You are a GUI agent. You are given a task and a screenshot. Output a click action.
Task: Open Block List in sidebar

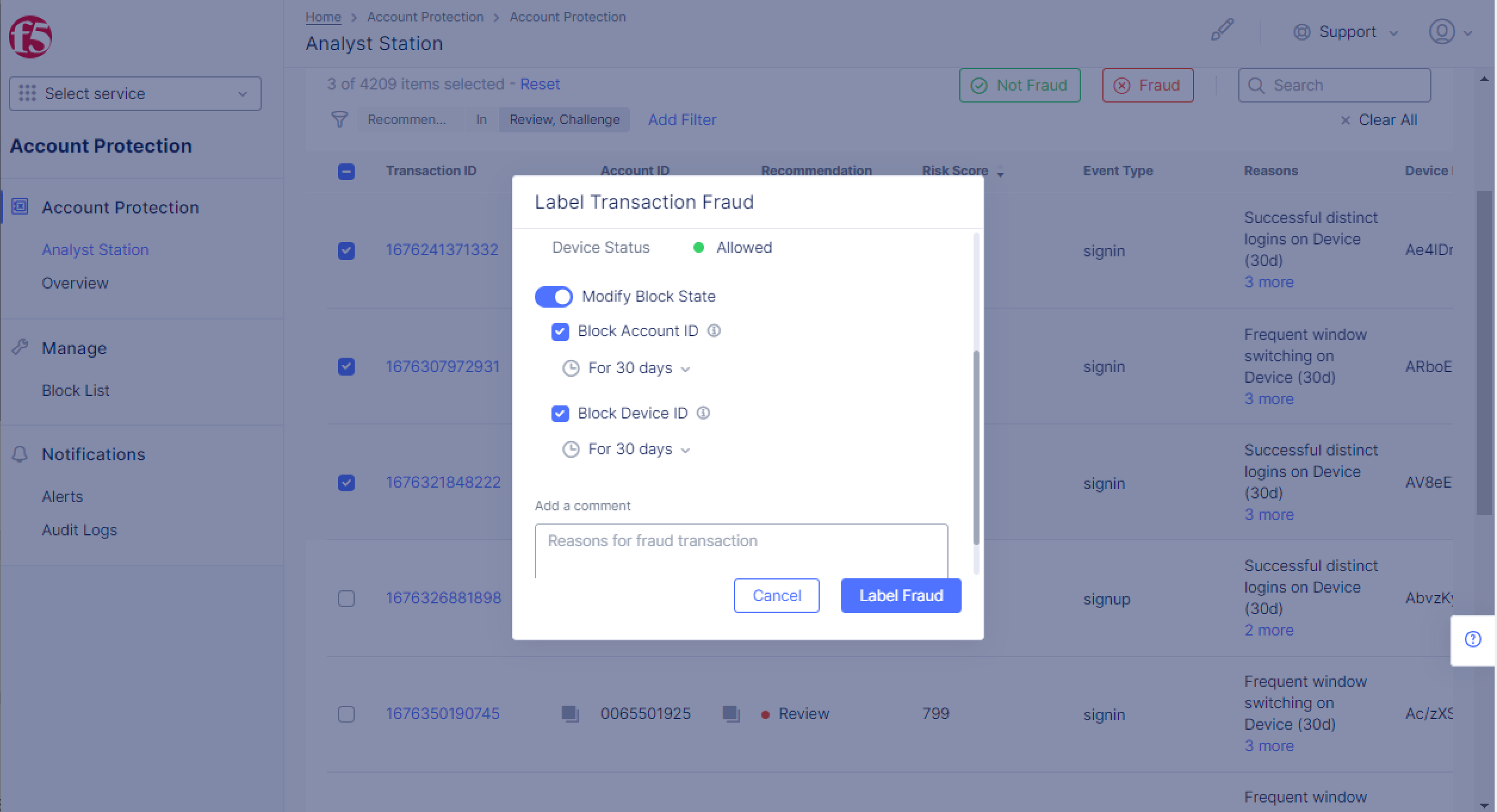pyautogui.click(x=76, y=390)
